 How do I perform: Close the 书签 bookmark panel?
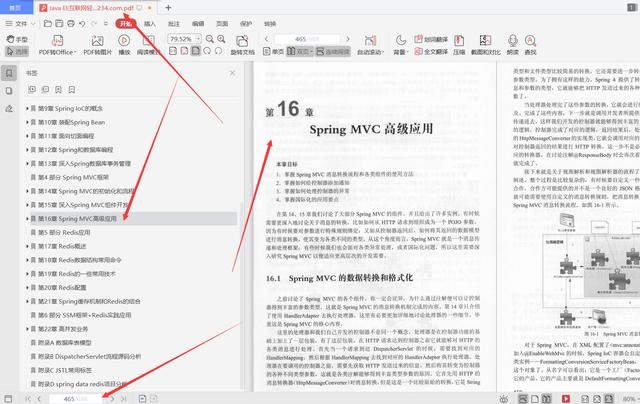[232, 73]
